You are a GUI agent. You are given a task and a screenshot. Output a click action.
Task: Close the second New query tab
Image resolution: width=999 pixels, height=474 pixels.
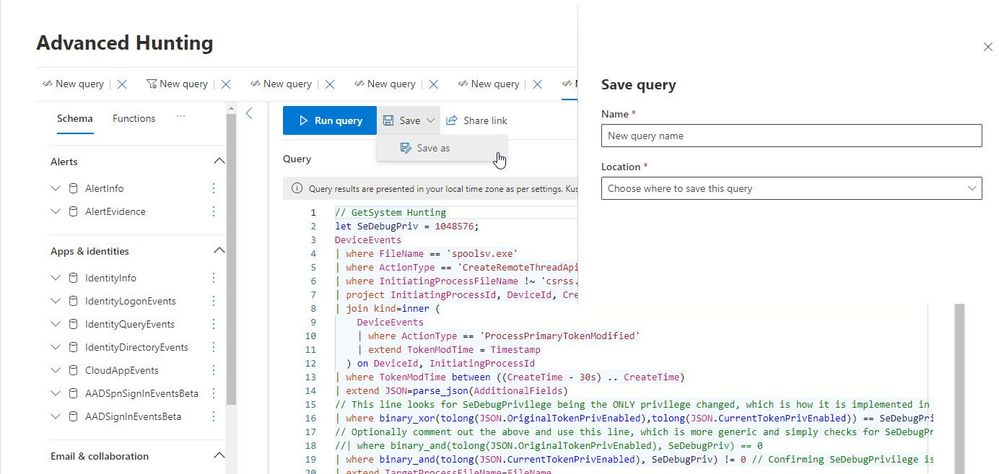[226, 84]
